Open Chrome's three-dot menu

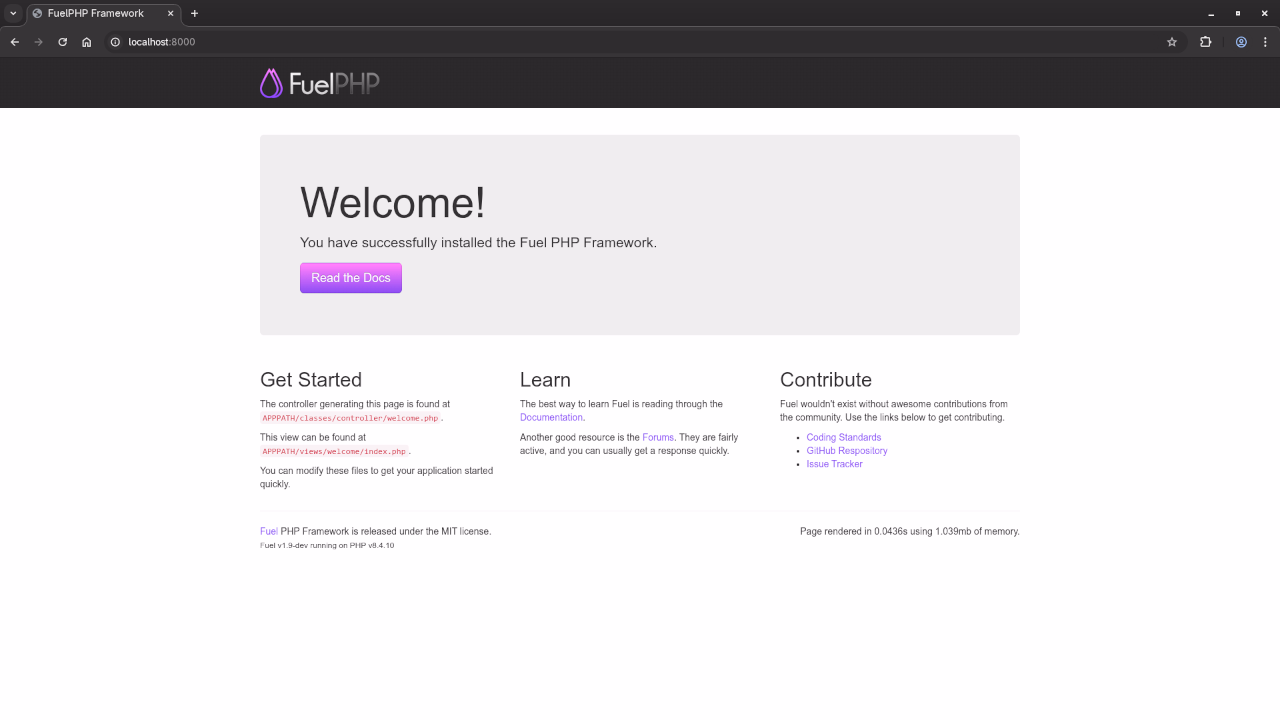click(x=1265, y=42)
